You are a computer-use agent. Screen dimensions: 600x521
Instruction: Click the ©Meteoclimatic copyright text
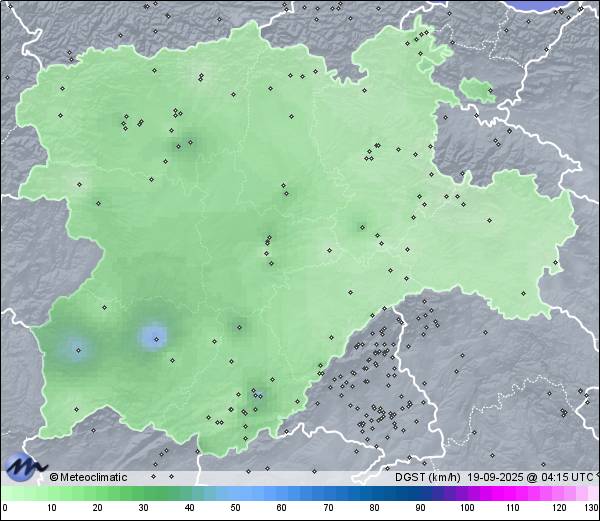click(88, 477)
